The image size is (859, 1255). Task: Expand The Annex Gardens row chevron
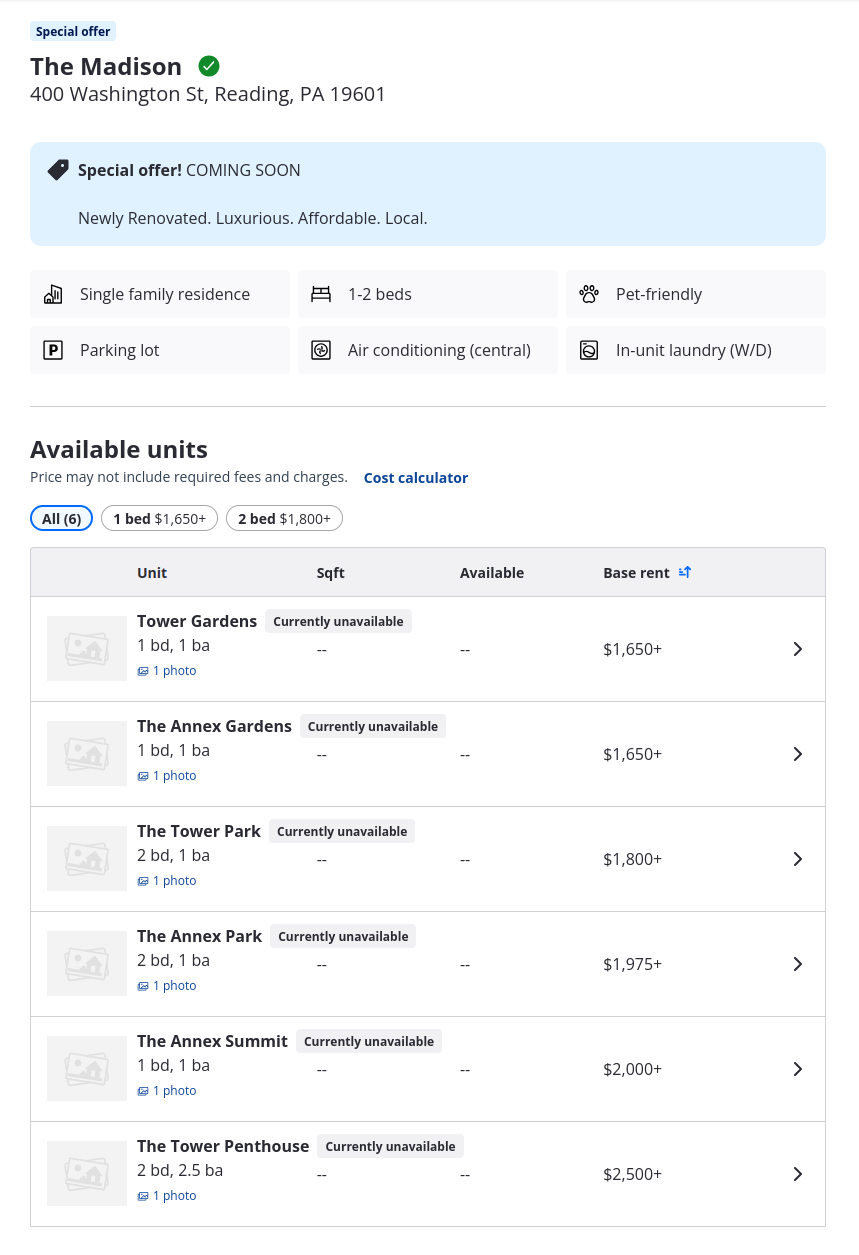pos(797,754)
